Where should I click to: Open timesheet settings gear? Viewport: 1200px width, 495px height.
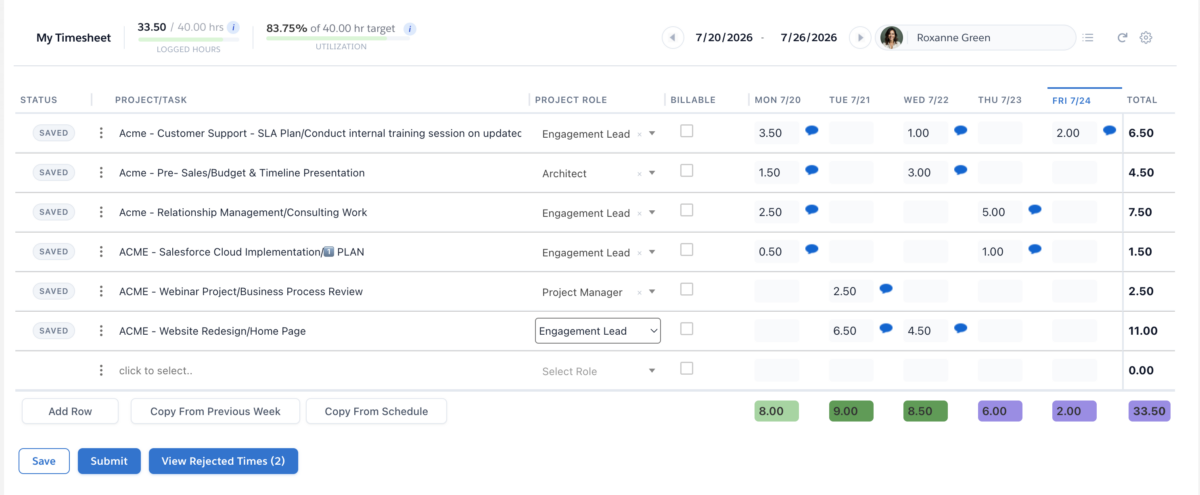pyautogui.click(x=1146, y=37)
